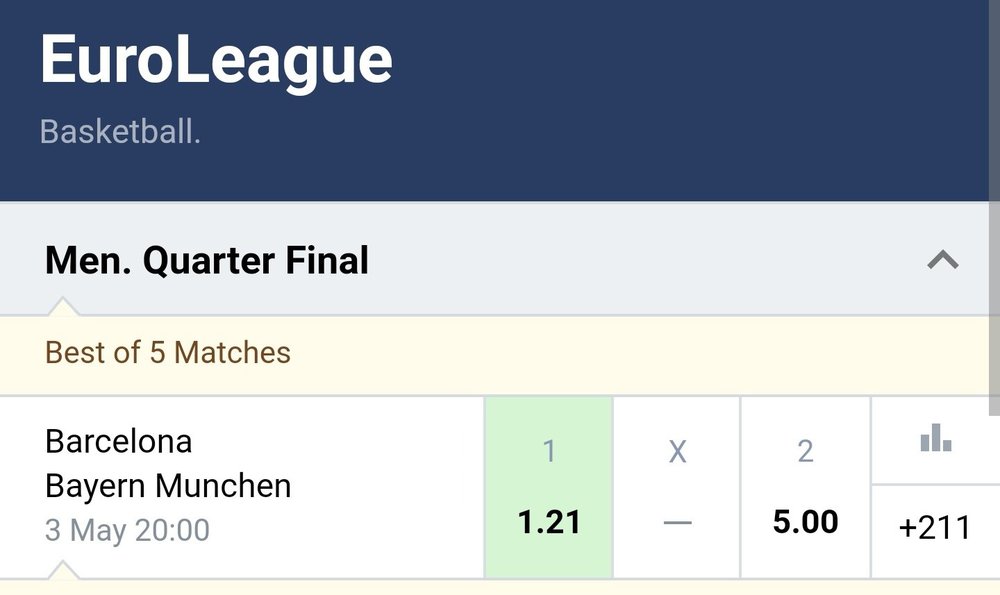This screenshot has width=1000, height=595.
Task: Open the Barcelona team name
Action: 119,441
